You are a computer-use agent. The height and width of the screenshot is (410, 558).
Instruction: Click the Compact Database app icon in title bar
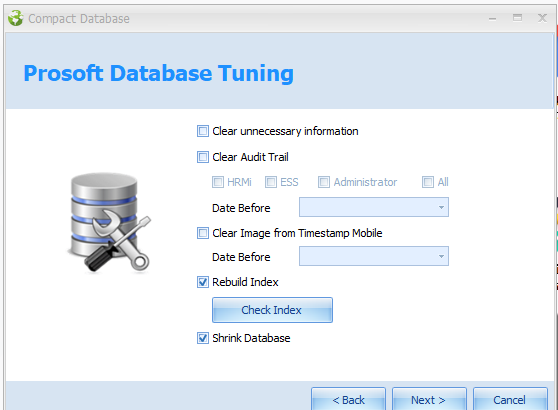point(16,18)
